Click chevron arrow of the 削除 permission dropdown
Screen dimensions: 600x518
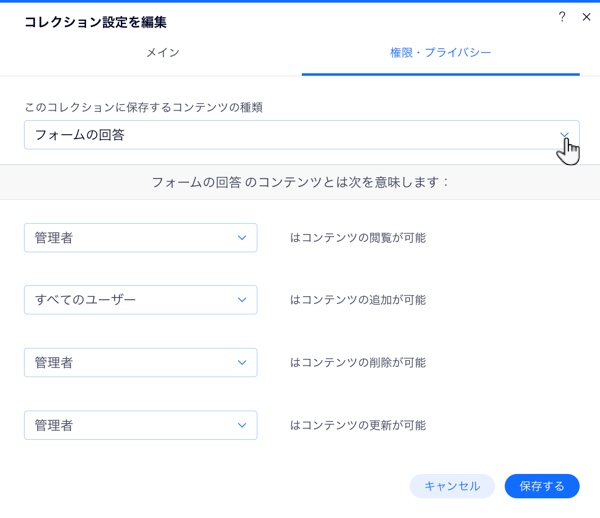click(242, 362)
